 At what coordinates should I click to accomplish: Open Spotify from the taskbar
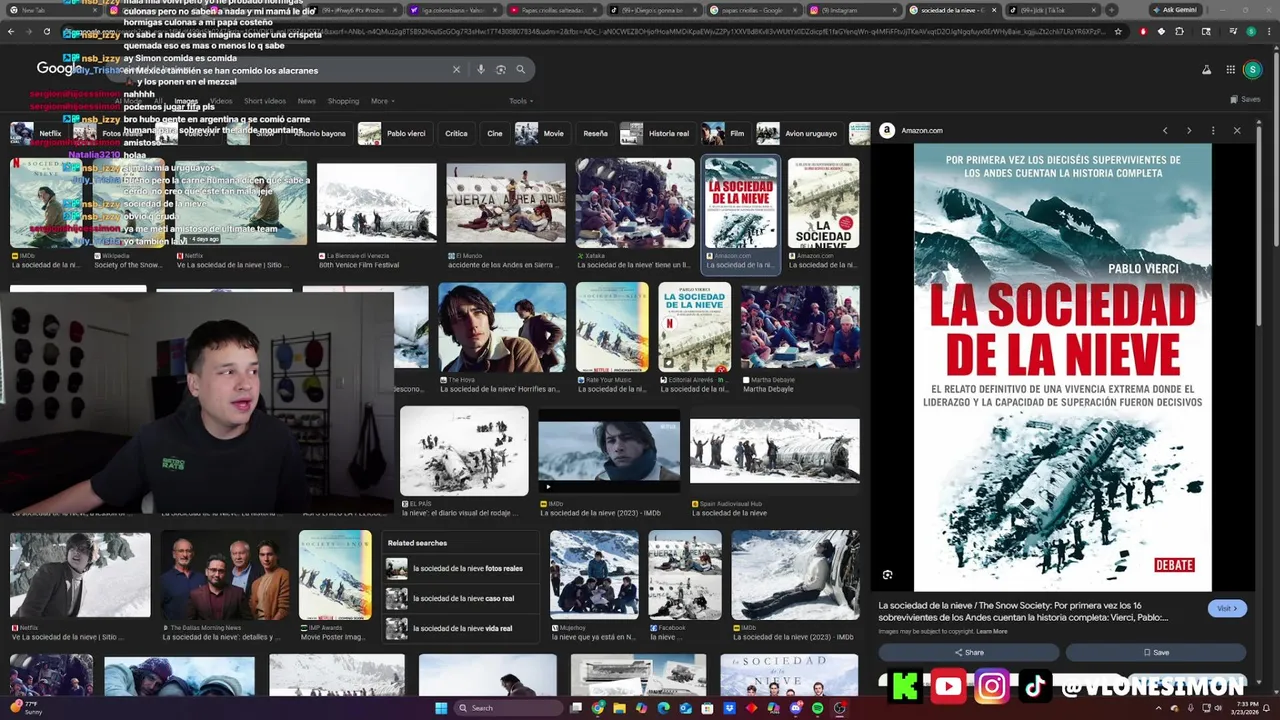point(817,708)
